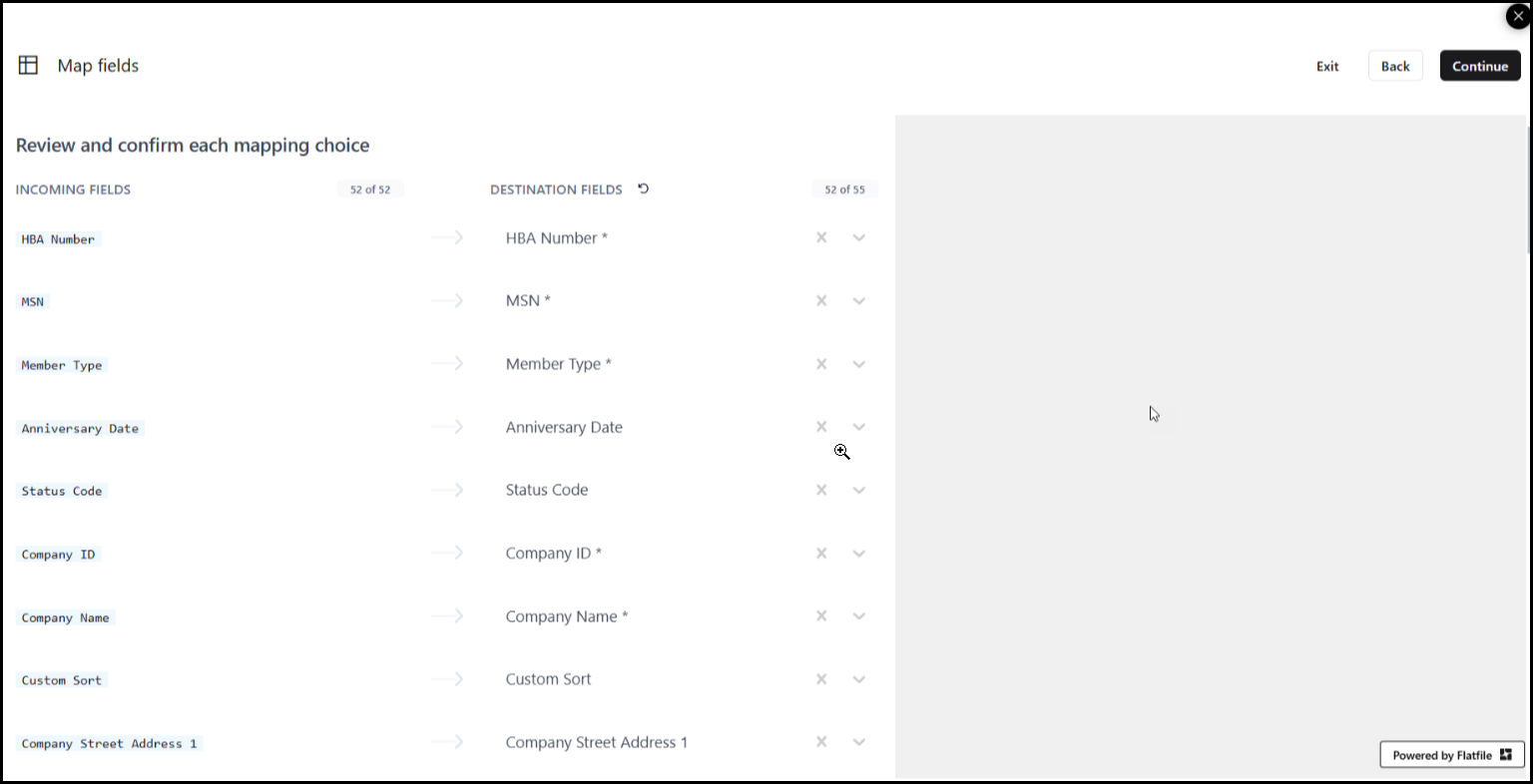Open the Company Name destination dropdown
This screenshot has width=1533, height=784.
pos(858,616)
